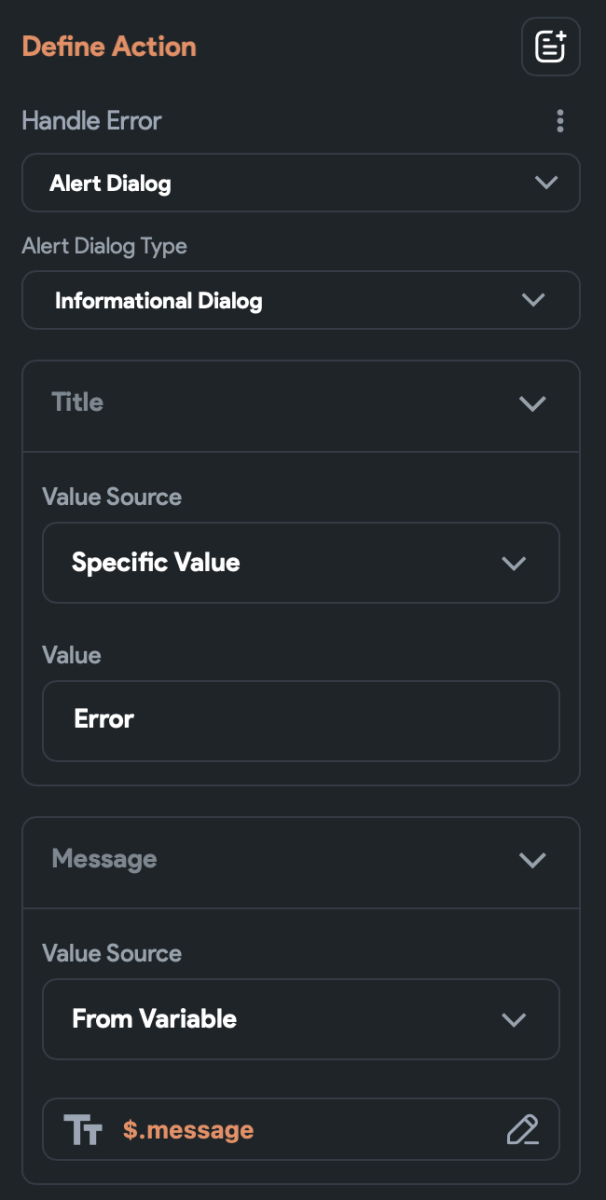Viewport: 606px width, 1200px height.
Task: Collapse the Title section using its chevron
Action: (x=532, y=403)
